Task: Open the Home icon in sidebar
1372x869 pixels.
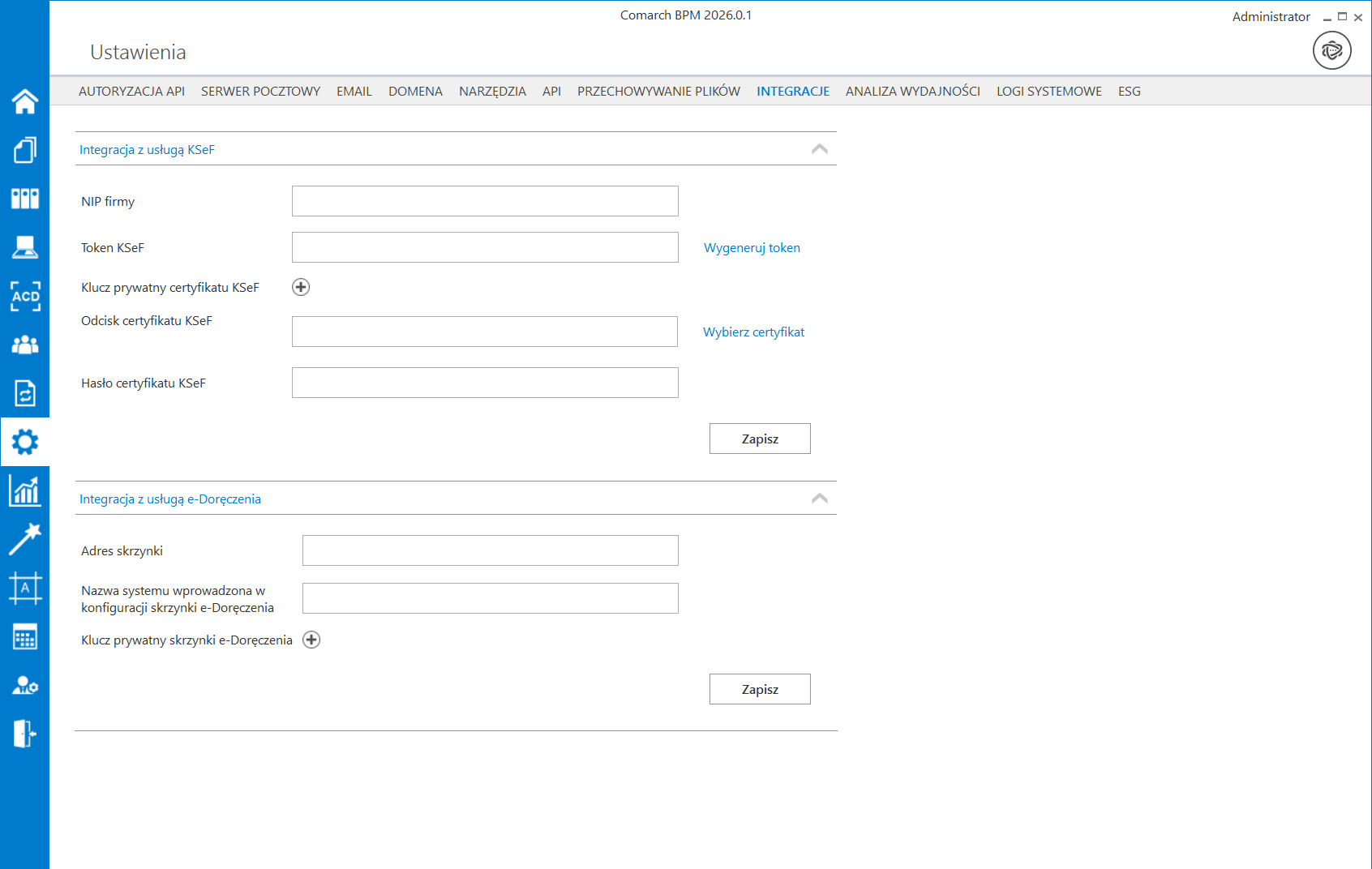Action: point(24,101)
